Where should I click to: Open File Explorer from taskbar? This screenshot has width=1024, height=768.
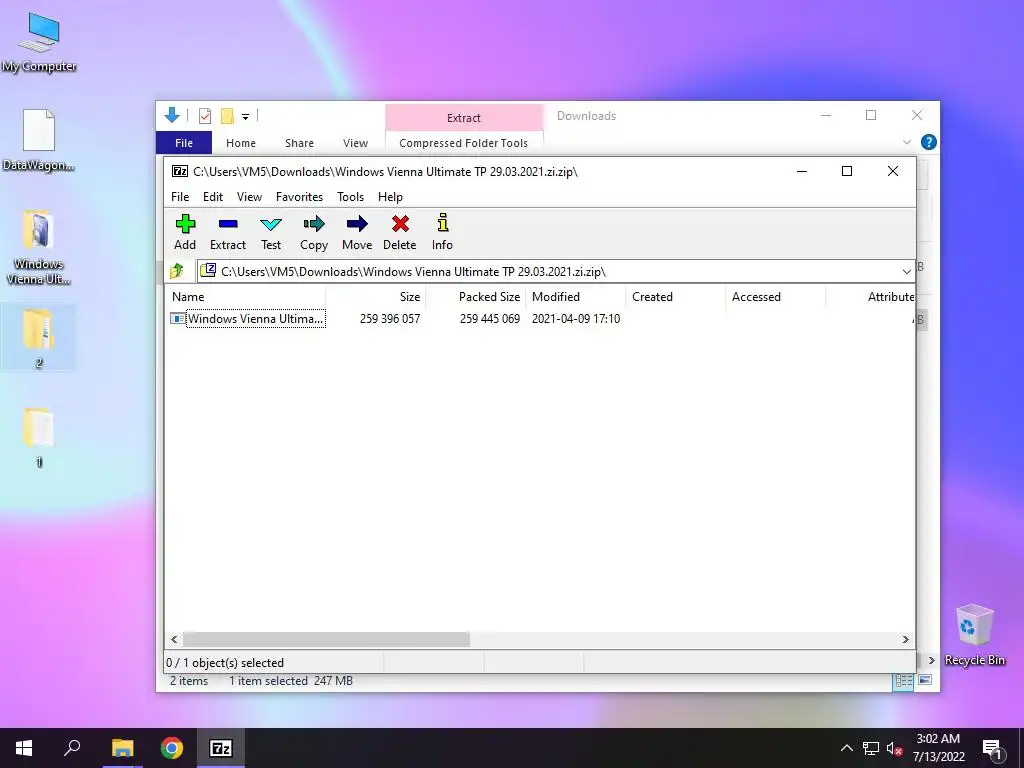[122, 748]
